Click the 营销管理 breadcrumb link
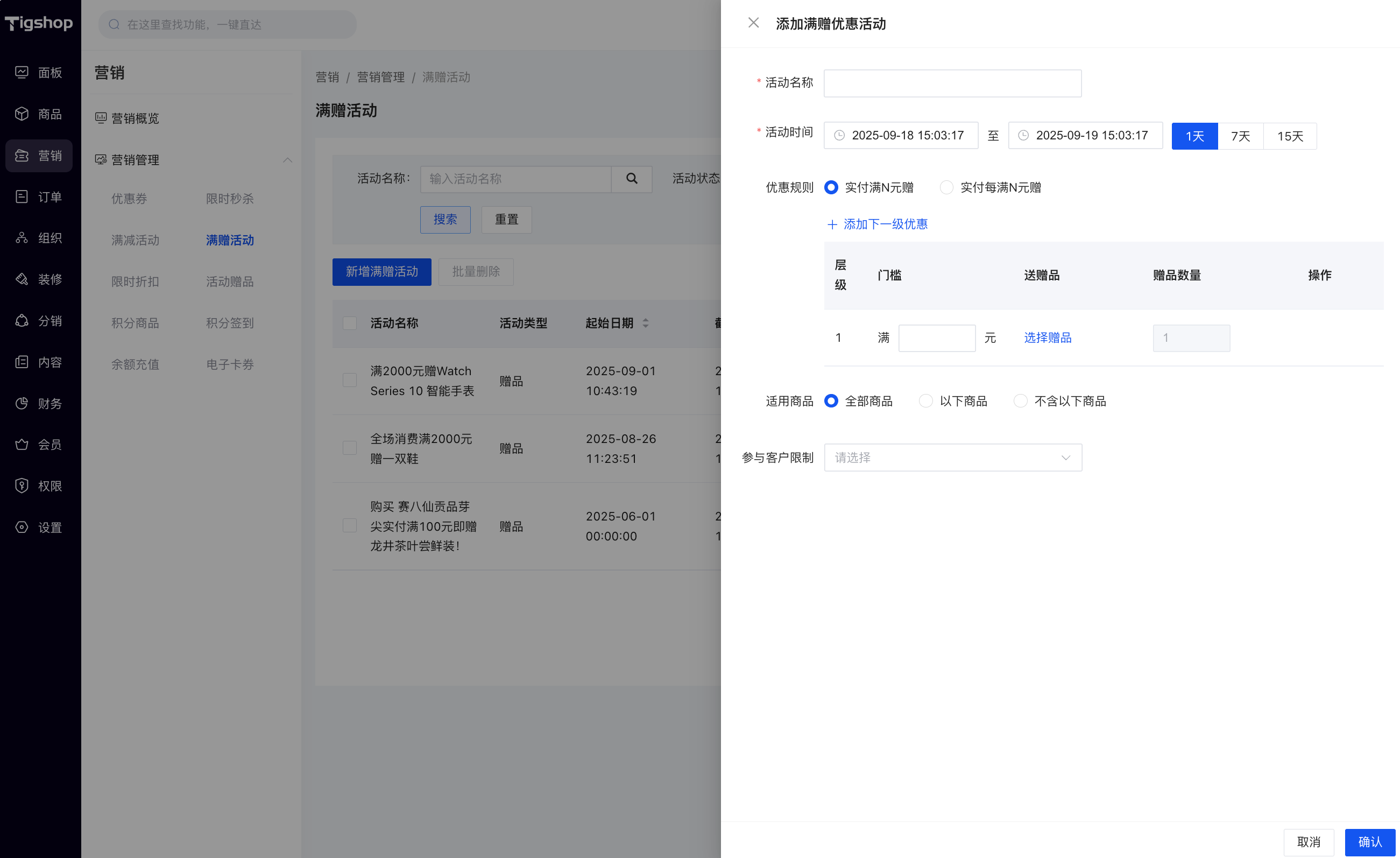Screen dimensions: 1400x858 coord(381,77)
